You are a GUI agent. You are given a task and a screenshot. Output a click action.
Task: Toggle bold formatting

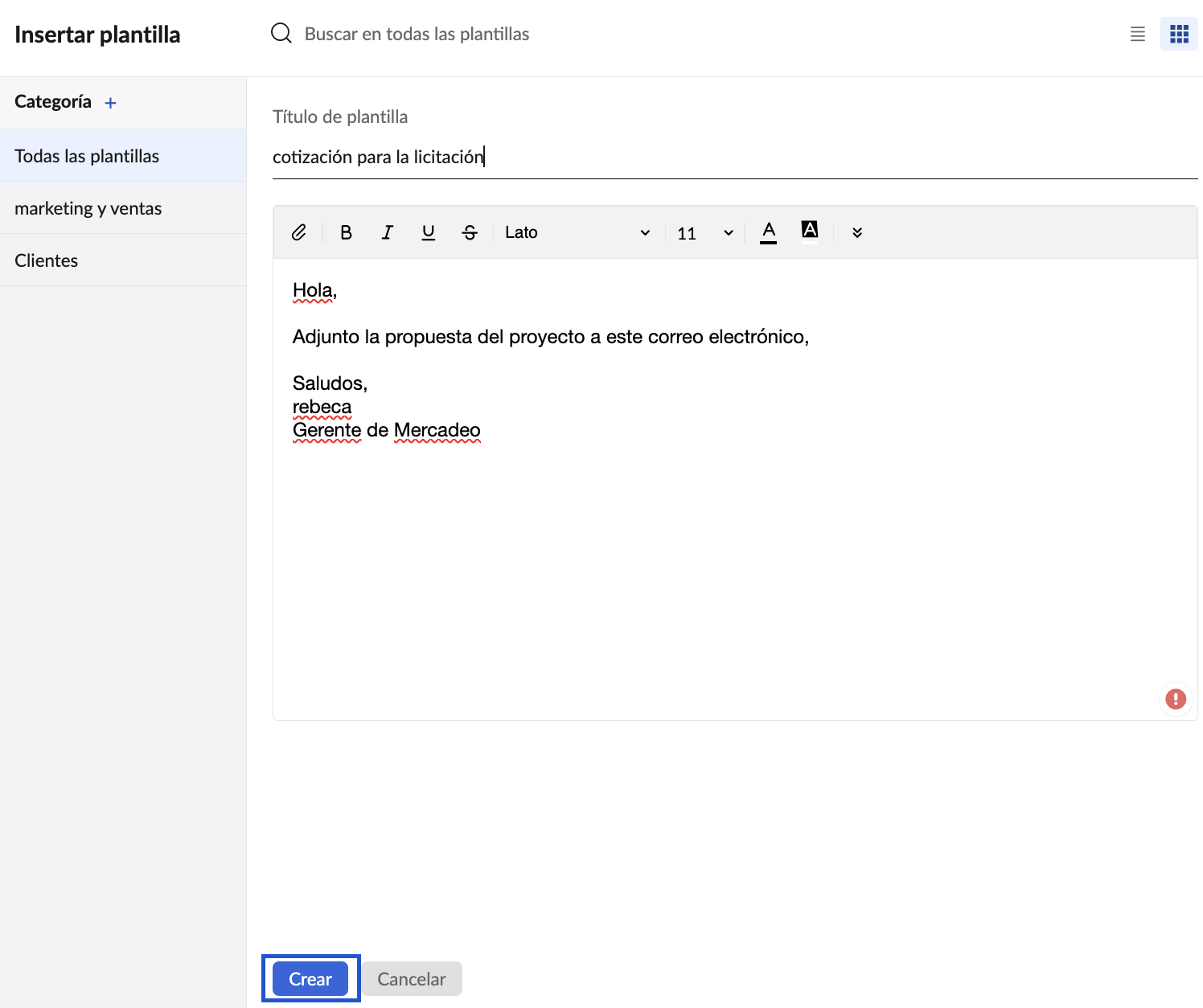click(346, 232)
